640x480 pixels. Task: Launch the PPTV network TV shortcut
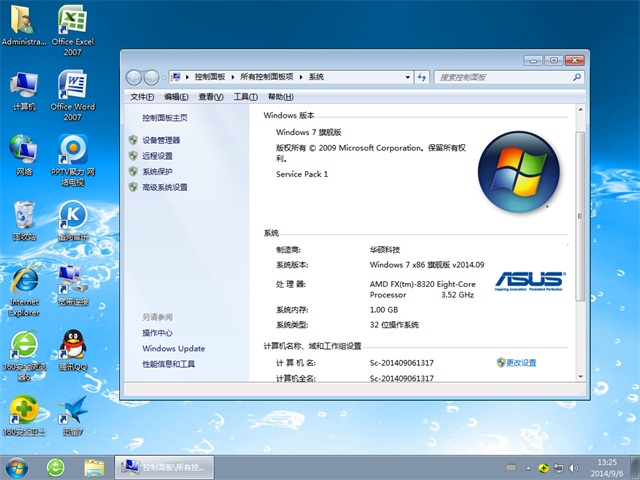[72, 150]
